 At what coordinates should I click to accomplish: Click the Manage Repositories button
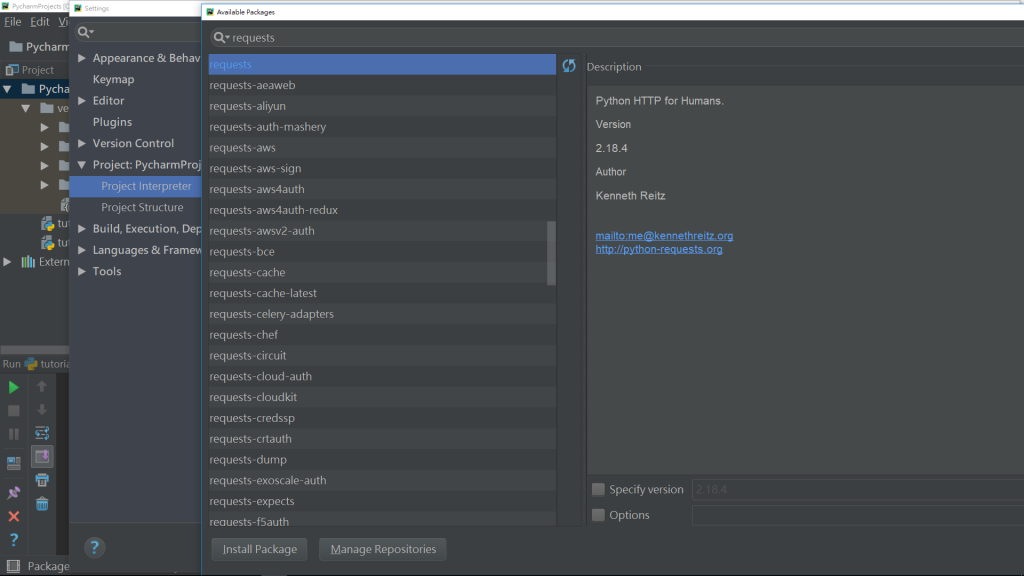coord(383,549)
